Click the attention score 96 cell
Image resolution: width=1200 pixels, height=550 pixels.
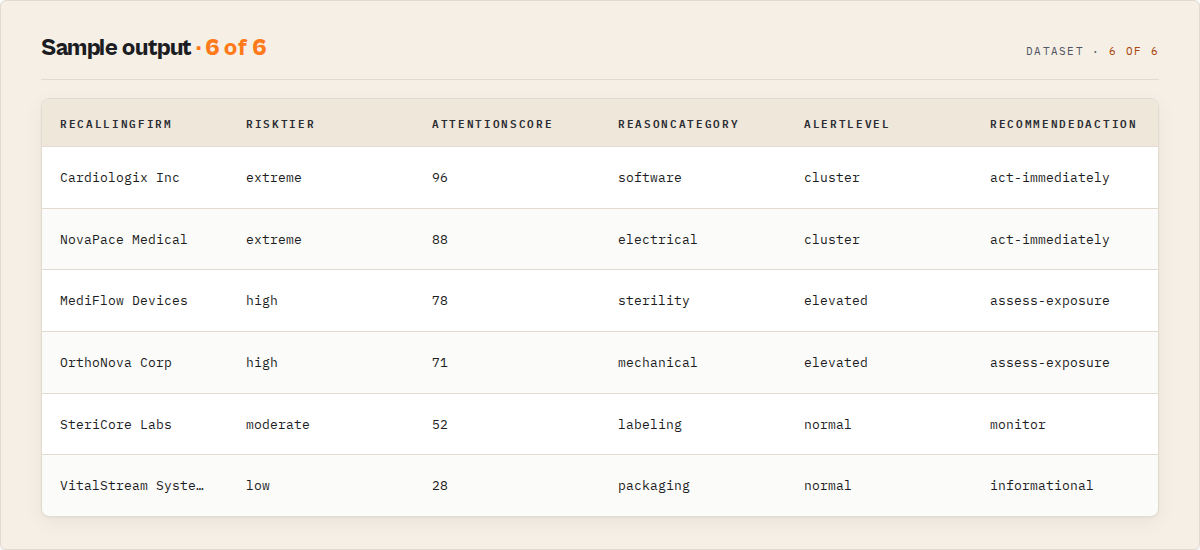point(440,178)
